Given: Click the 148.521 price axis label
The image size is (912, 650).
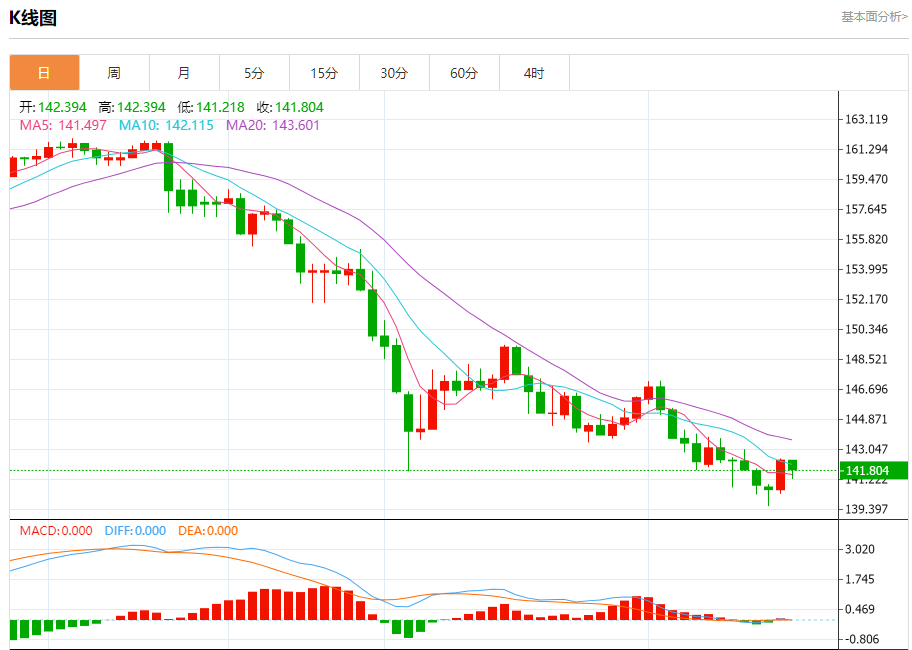Looking at the screenshot, I should click(866, 359).
